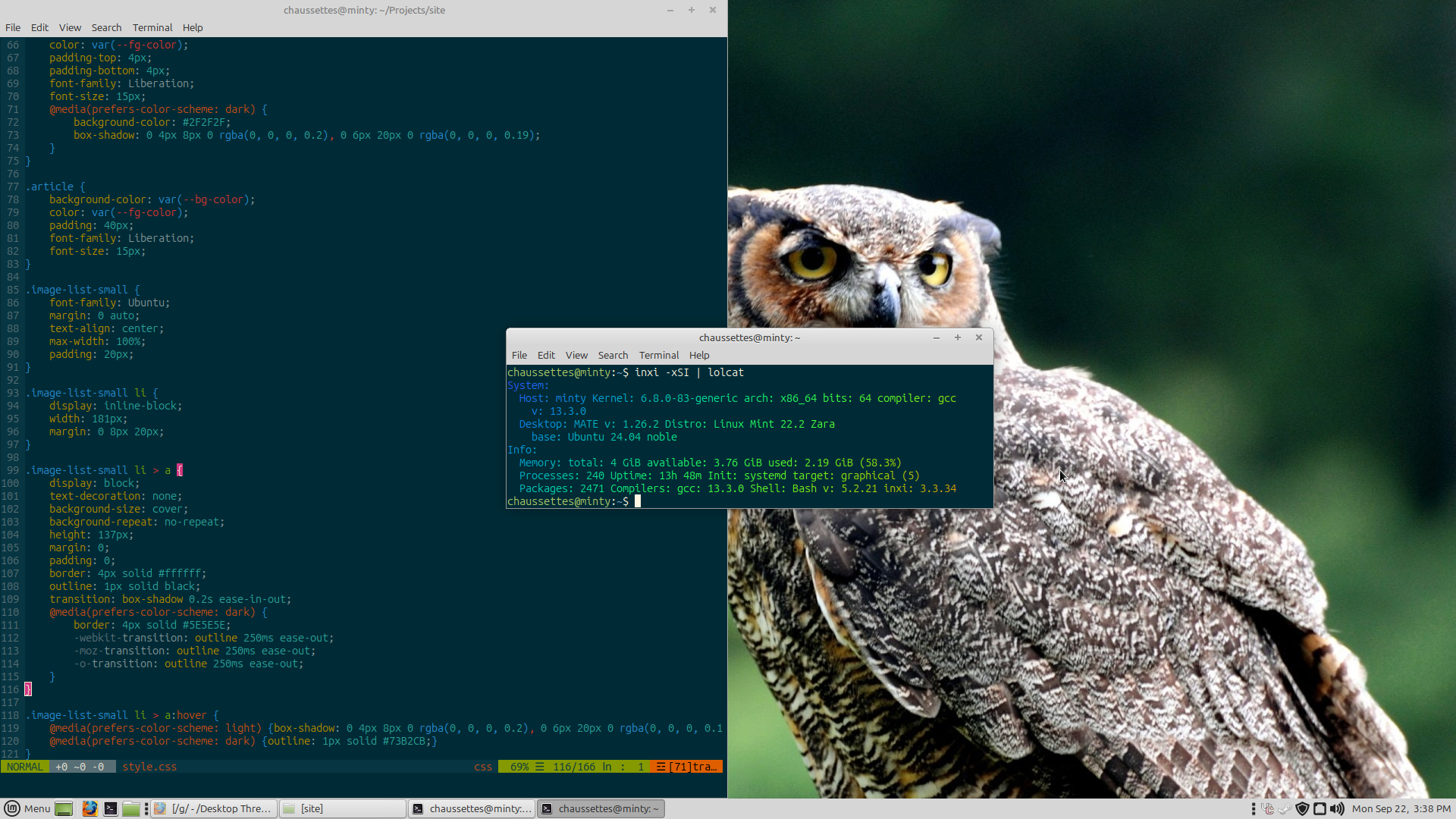Image resolution: width=1456 pixels, height=819 pixels.
Task: Close the ~/Projects/site terminal window
Action: (x=713, y=10)
